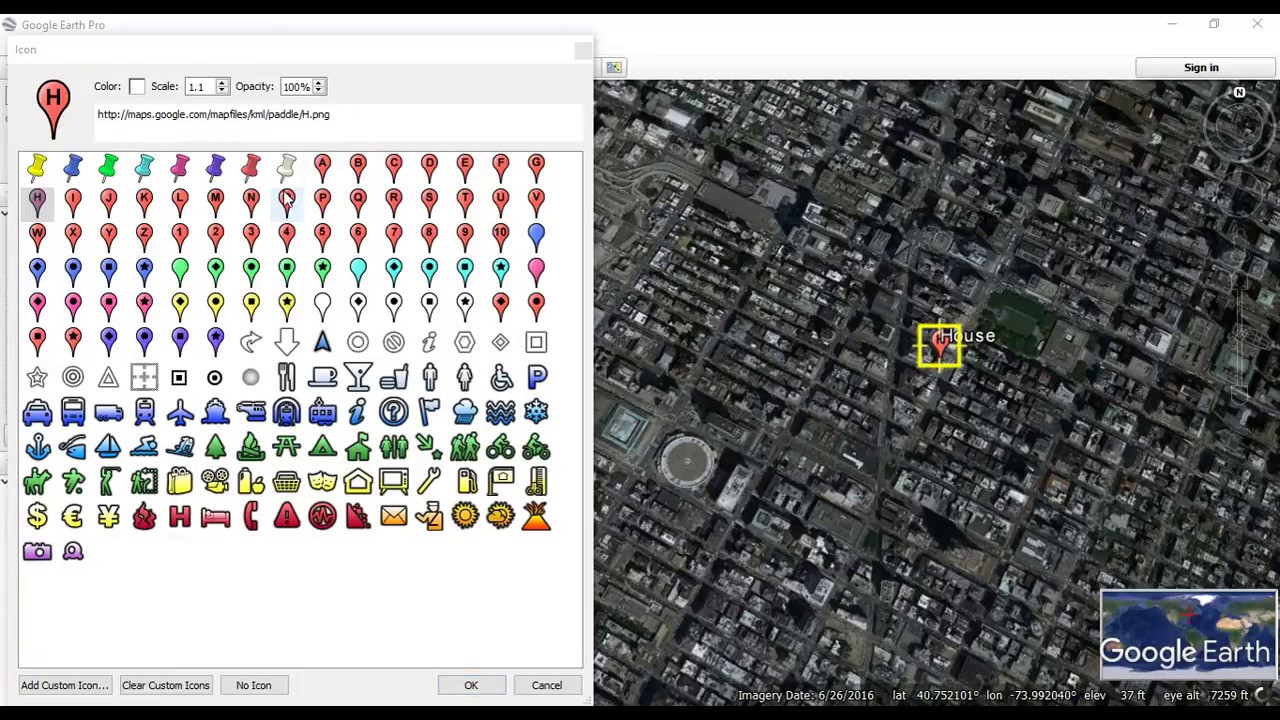Screen dimensions: 1280x720
Task: Pick the red paddle marked G
Action: 536,167
